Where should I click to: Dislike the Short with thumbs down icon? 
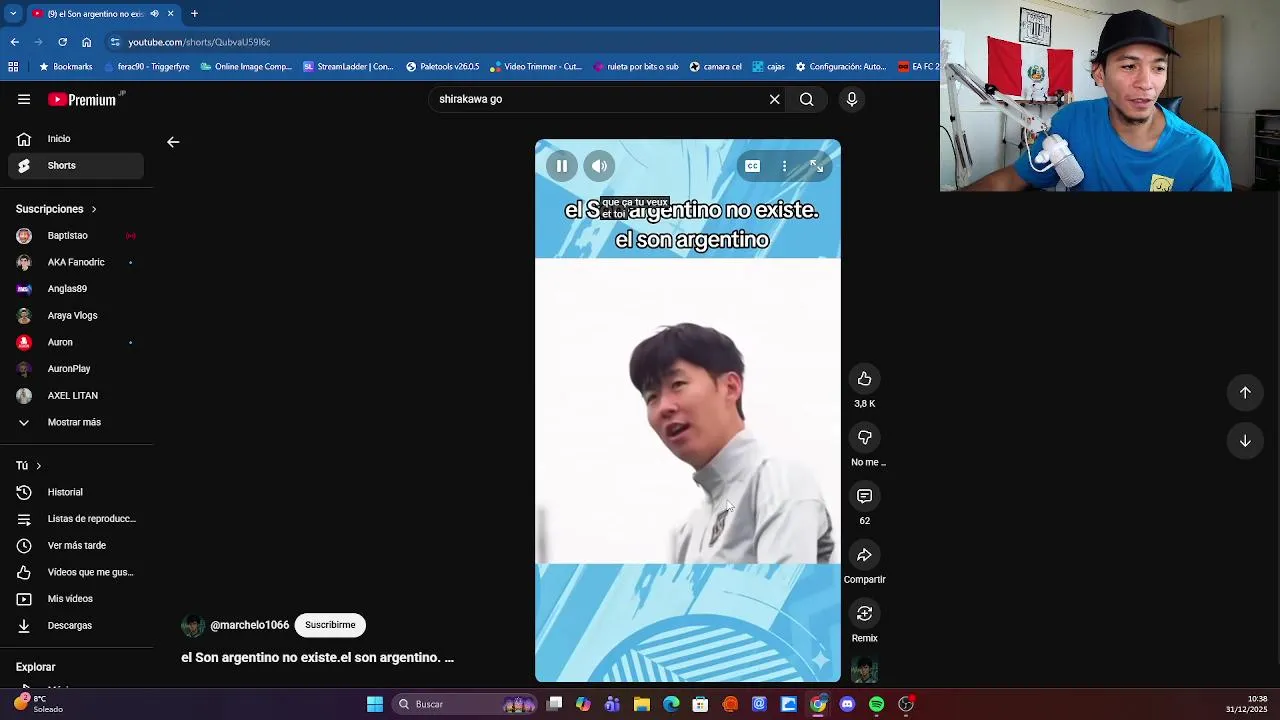[864, 438]
